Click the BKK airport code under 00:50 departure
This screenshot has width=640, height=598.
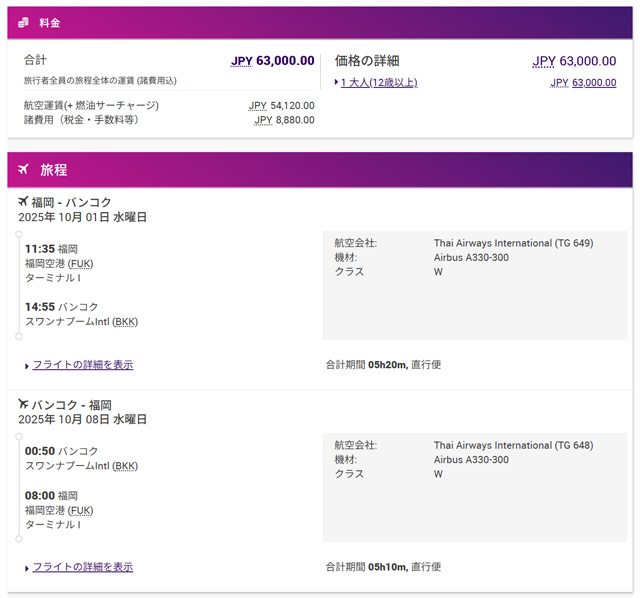[126, 466]
